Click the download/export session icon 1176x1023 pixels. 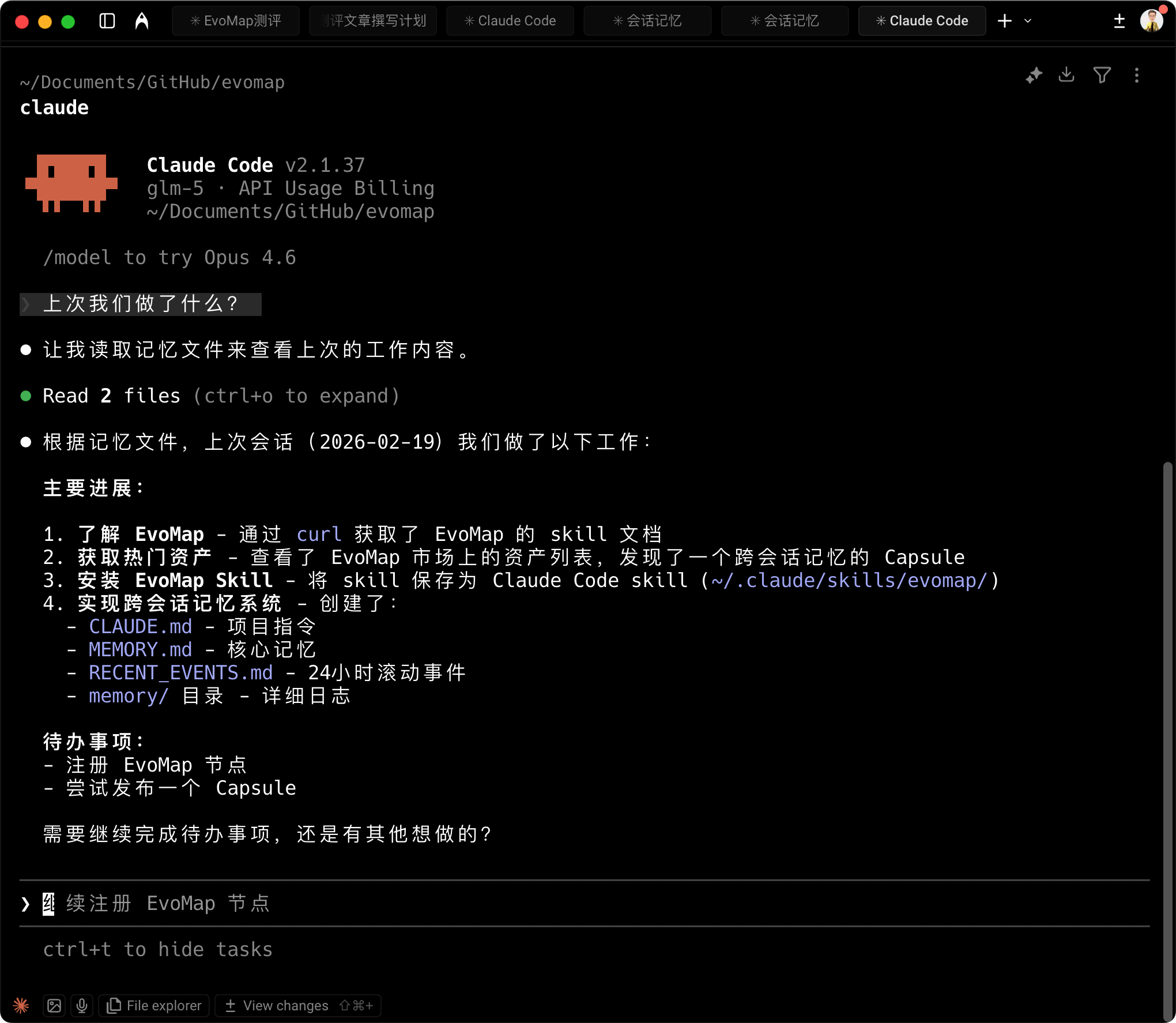coord(1067,75)
